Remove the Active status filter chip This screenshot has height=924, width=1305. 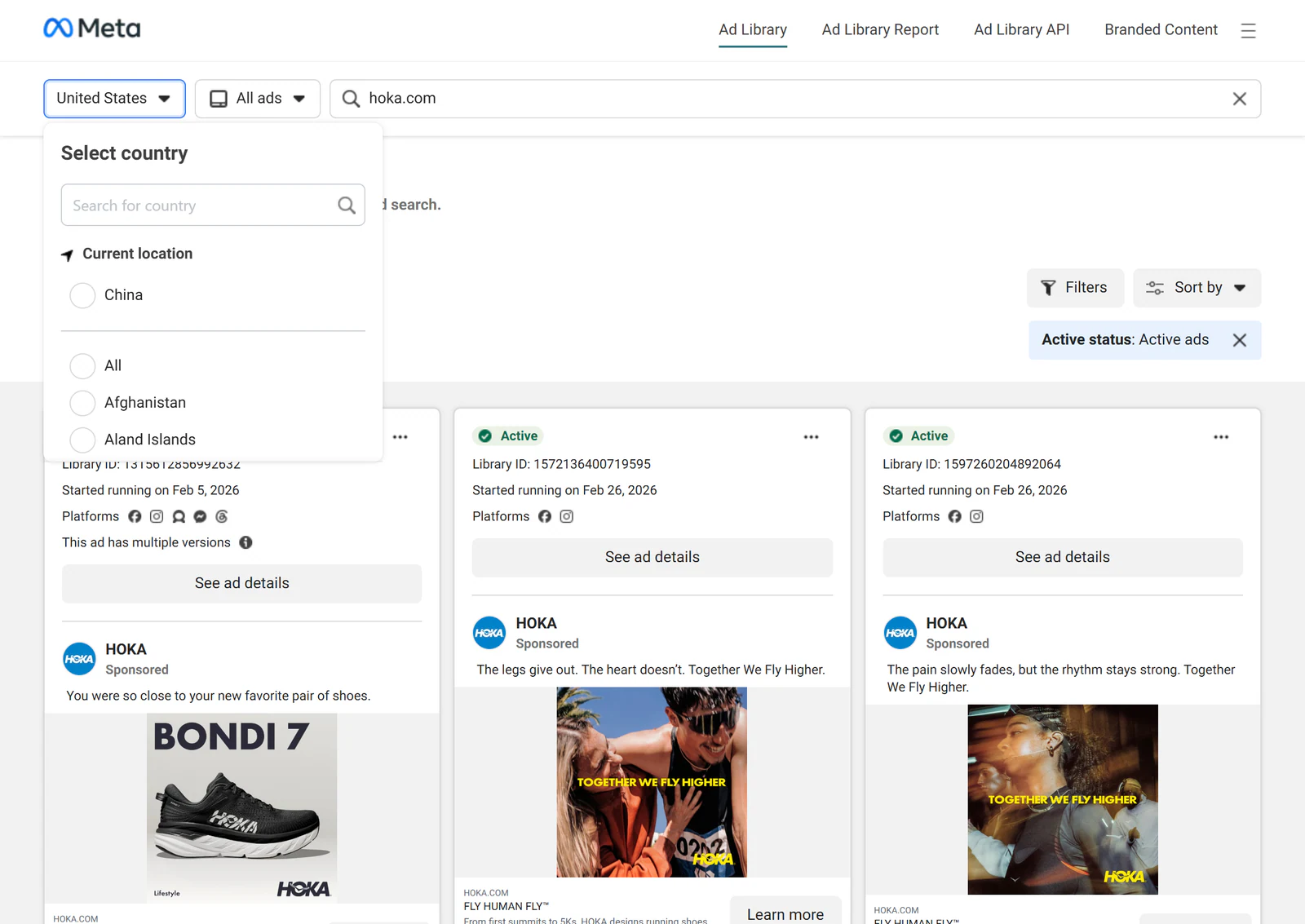[x=1239, y=340]
